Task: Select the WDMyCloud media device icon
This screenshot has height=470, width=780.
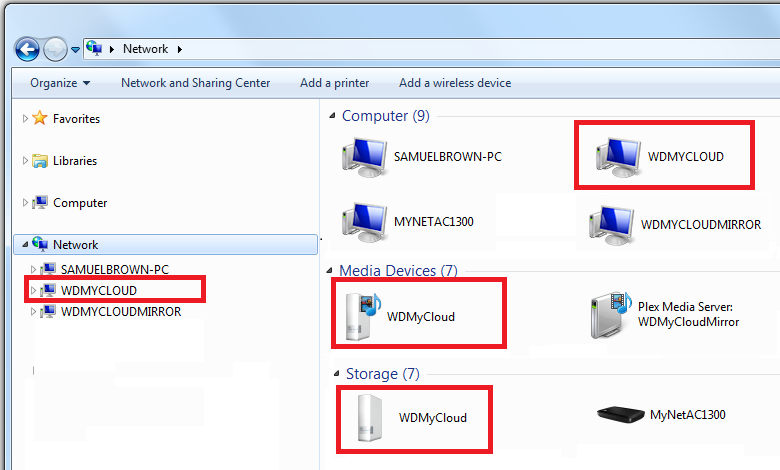Action: [x=362, y=316]
